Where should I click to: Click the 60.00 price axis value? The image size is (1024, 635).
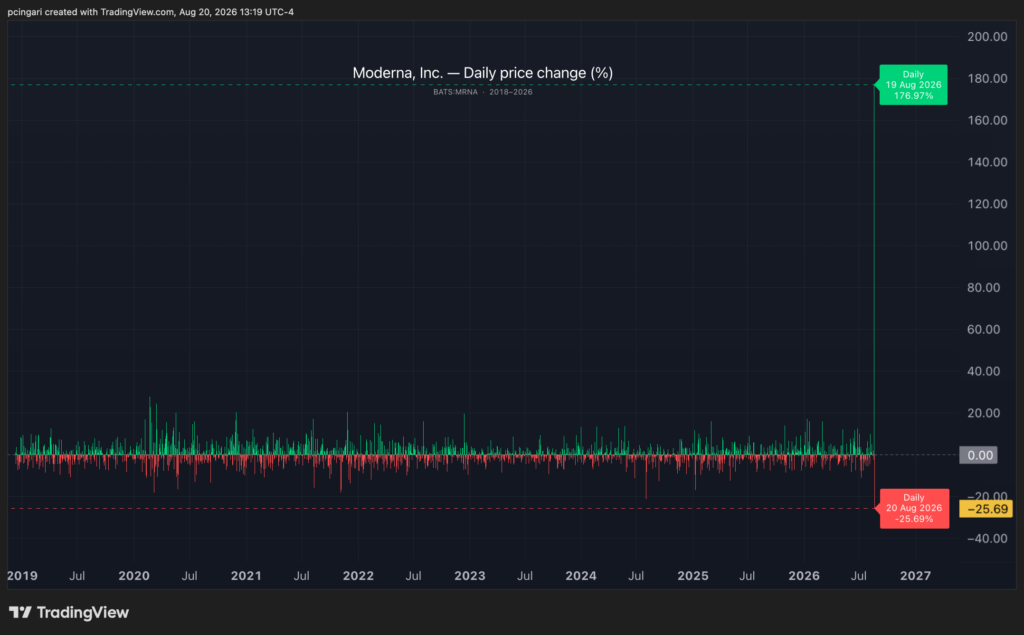983,329
